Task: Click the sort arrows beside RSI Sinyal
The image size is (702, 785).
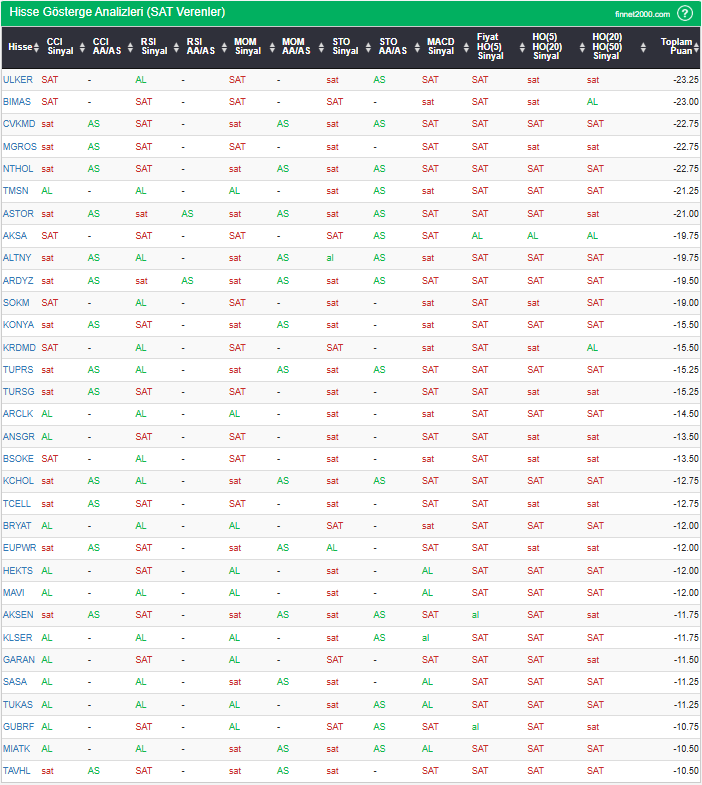Action: (176, 47)
